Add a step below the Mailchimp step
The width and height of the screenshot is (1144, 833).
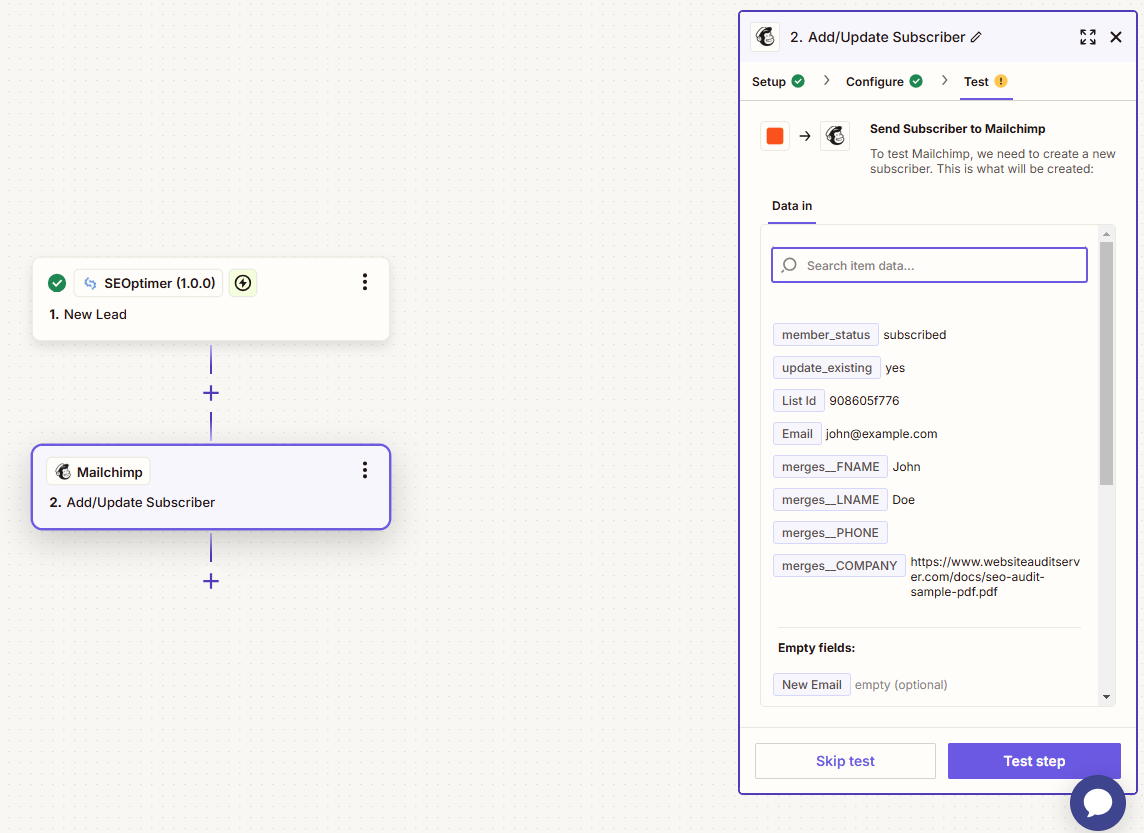211,581
